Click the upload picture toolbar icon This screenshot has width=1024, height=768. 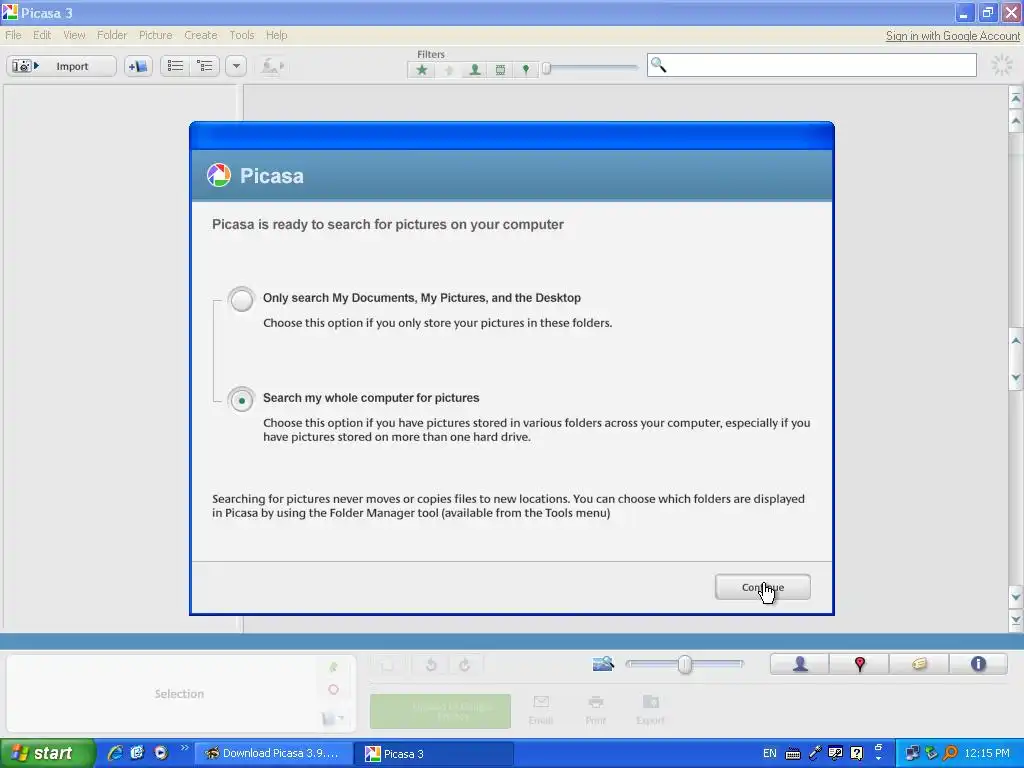[272, 66]
